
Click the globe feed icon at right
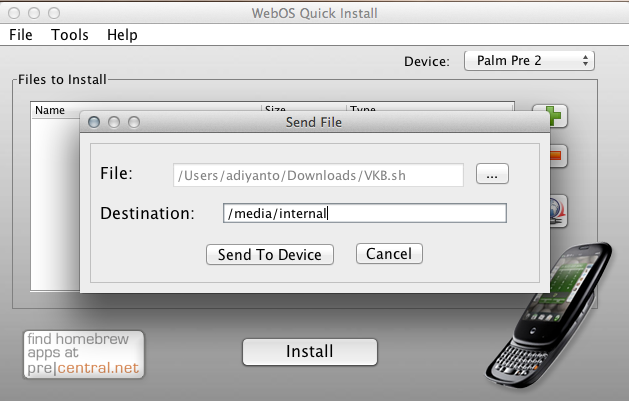[558, 211]
